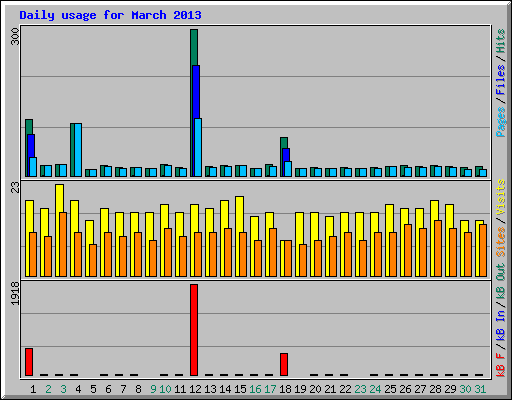This screenshot has width=512, height=400.
Task: Click day label '1' on the x-axis
Action: (33, 389)
